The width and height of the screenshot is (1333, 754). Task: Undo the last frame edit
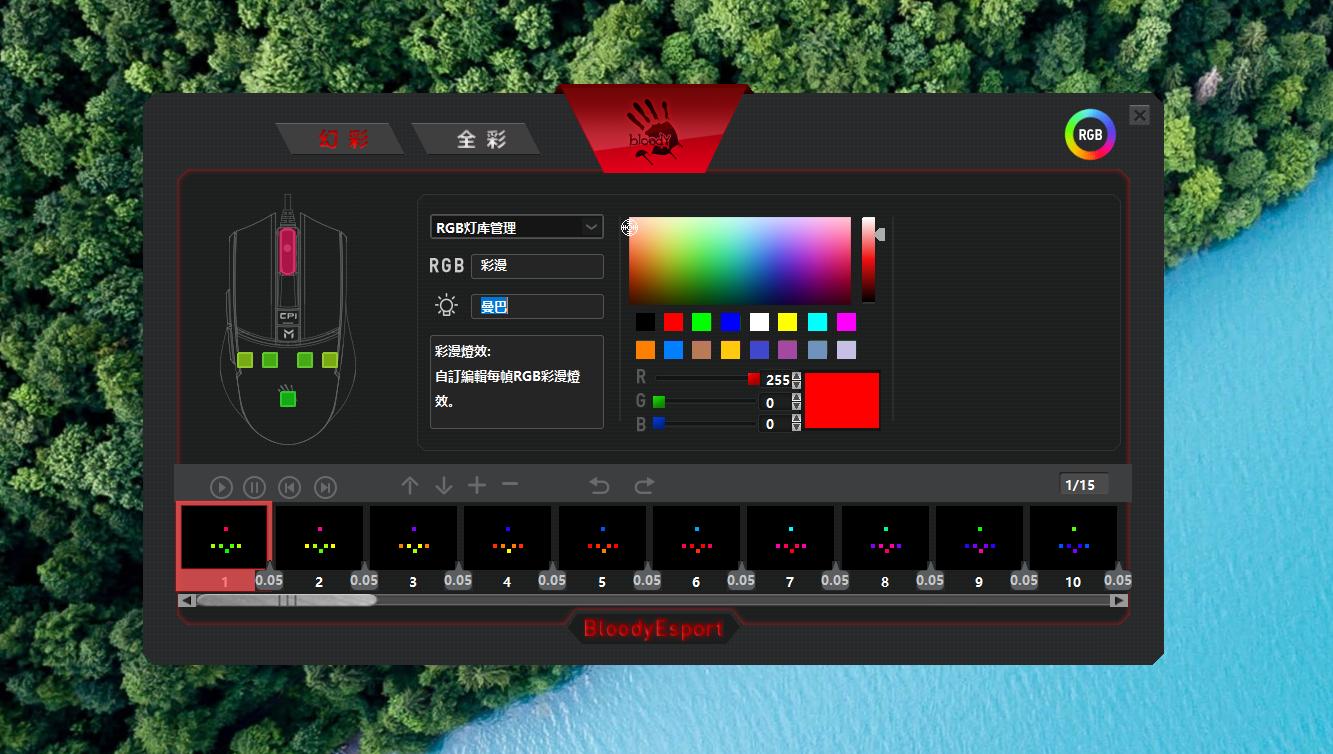(x=599, y=485)
